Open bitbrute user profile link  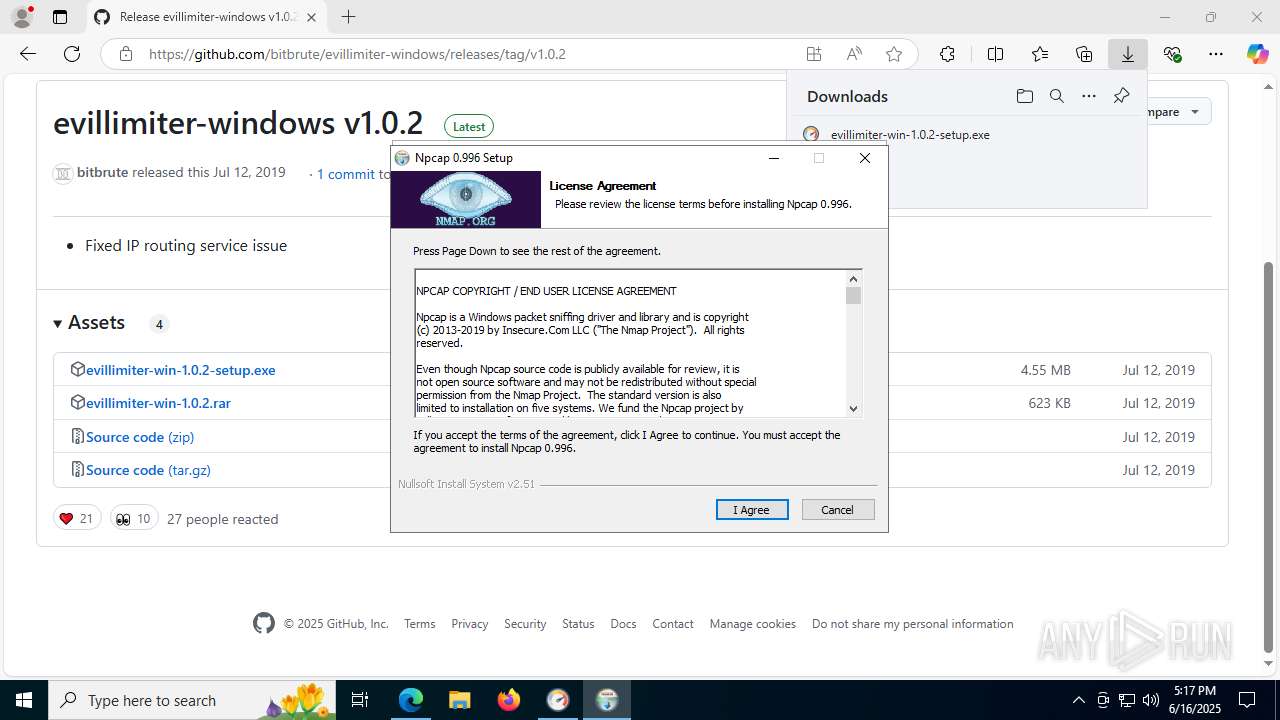(x=102, y=172)
